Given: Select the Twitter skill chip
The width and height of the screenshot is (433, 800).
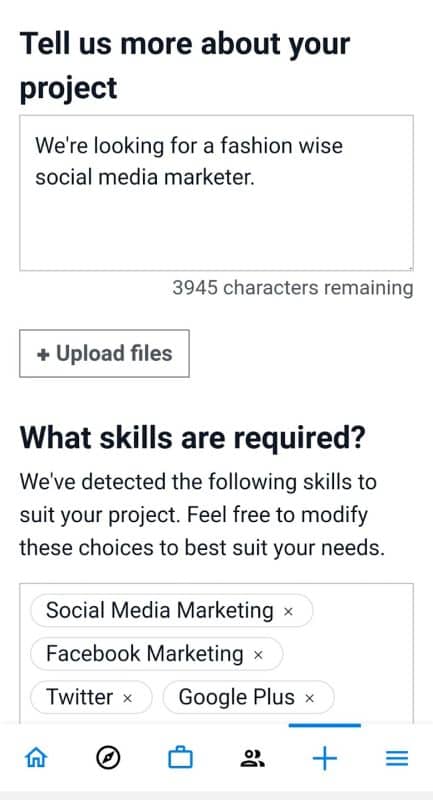Looking at the screenshot, I should click(x=91, y=697).
